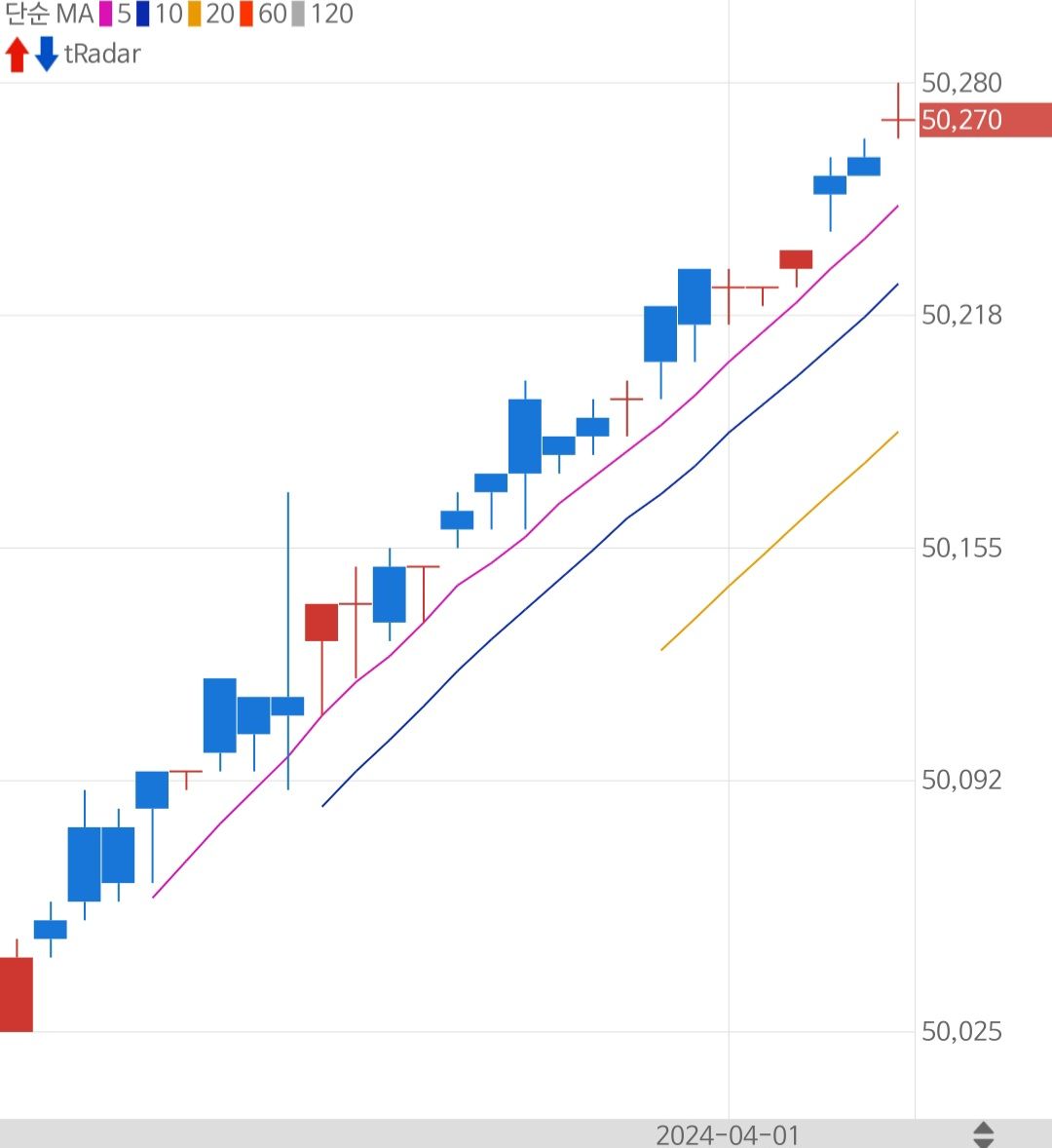Click the 단순 MA indicator label
This screenshot has height=1148, width=1052.
point(49,15)
